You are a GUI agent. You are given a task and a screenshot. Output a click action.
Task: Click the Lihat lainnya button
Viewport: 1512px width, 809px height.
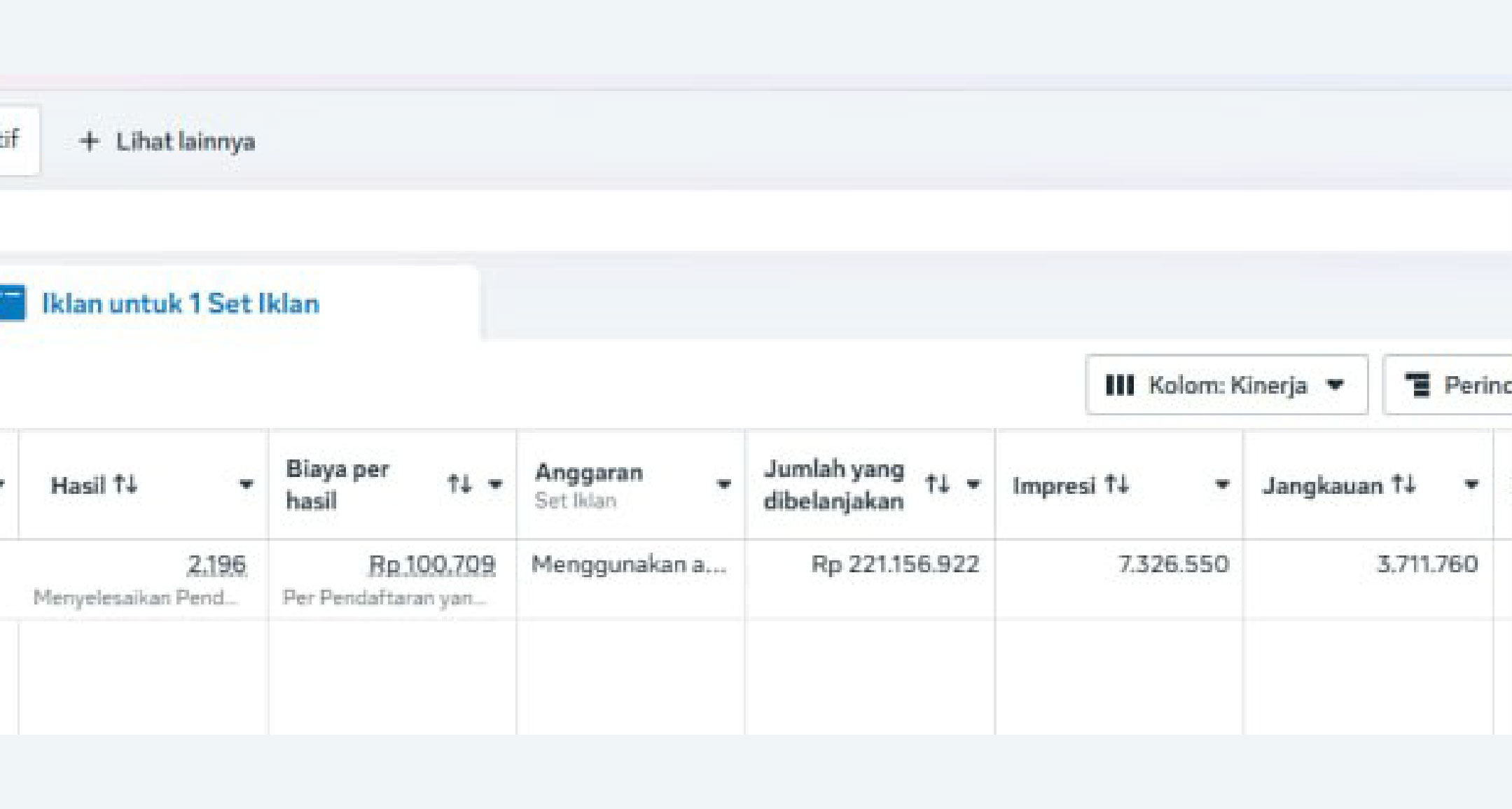click(185, 141)
